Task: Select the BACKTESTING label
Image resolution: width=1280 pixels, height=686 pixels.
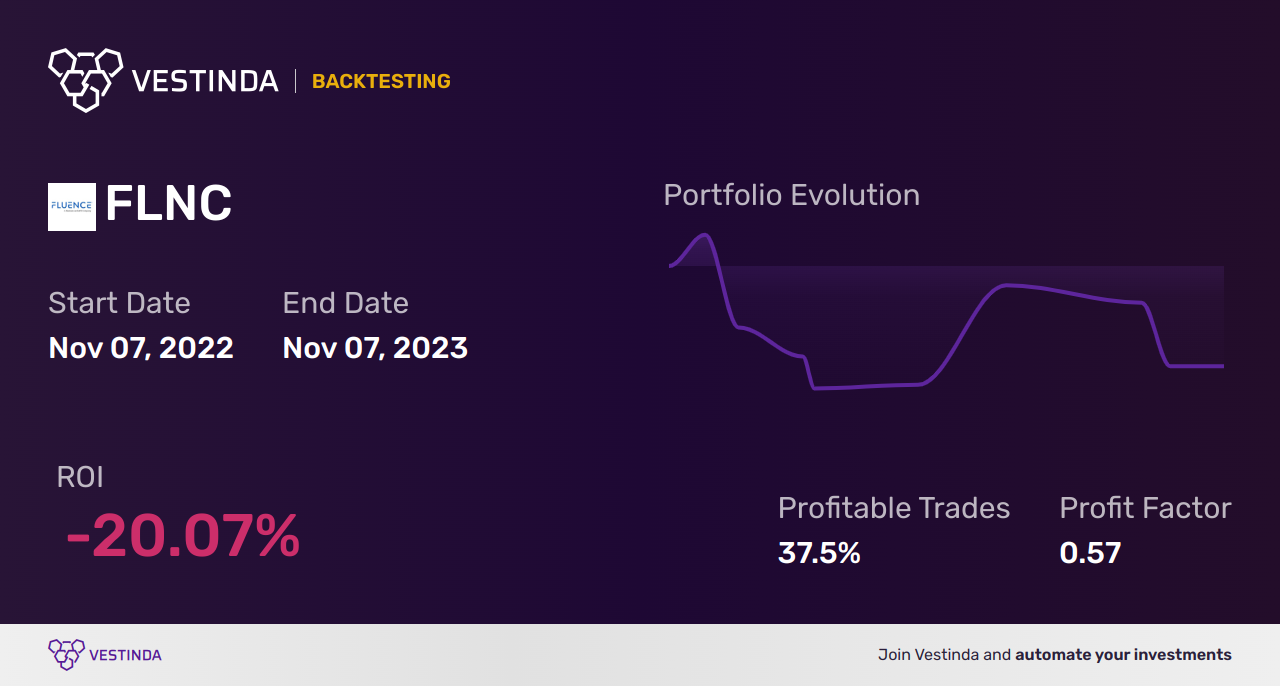Action: click(x=381, y=81)
